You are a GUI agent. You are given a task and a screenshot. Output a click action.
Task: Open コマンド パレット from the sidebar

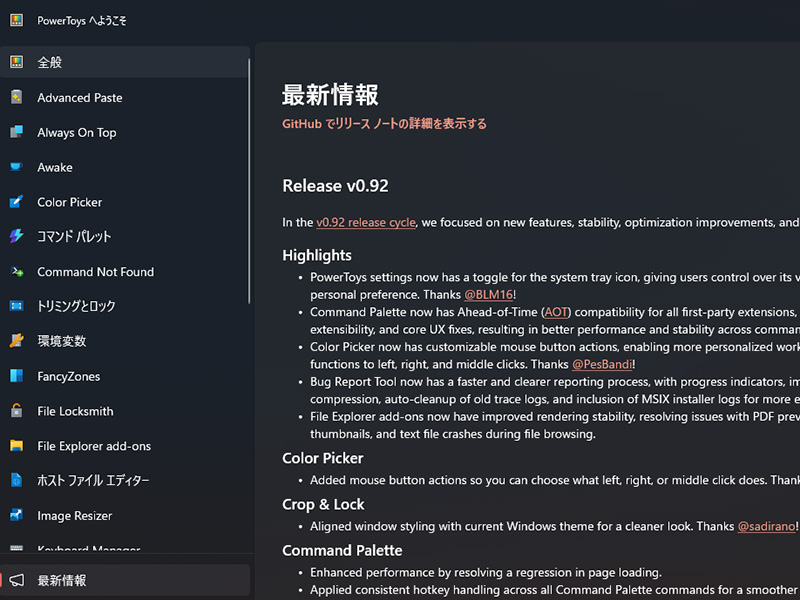[x=125, y=236]
